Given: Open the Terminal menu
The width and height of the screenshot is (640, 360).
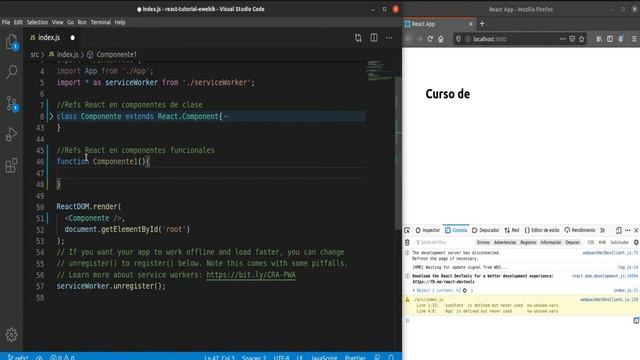Looking at the screenshot, I should click(100, 22).
